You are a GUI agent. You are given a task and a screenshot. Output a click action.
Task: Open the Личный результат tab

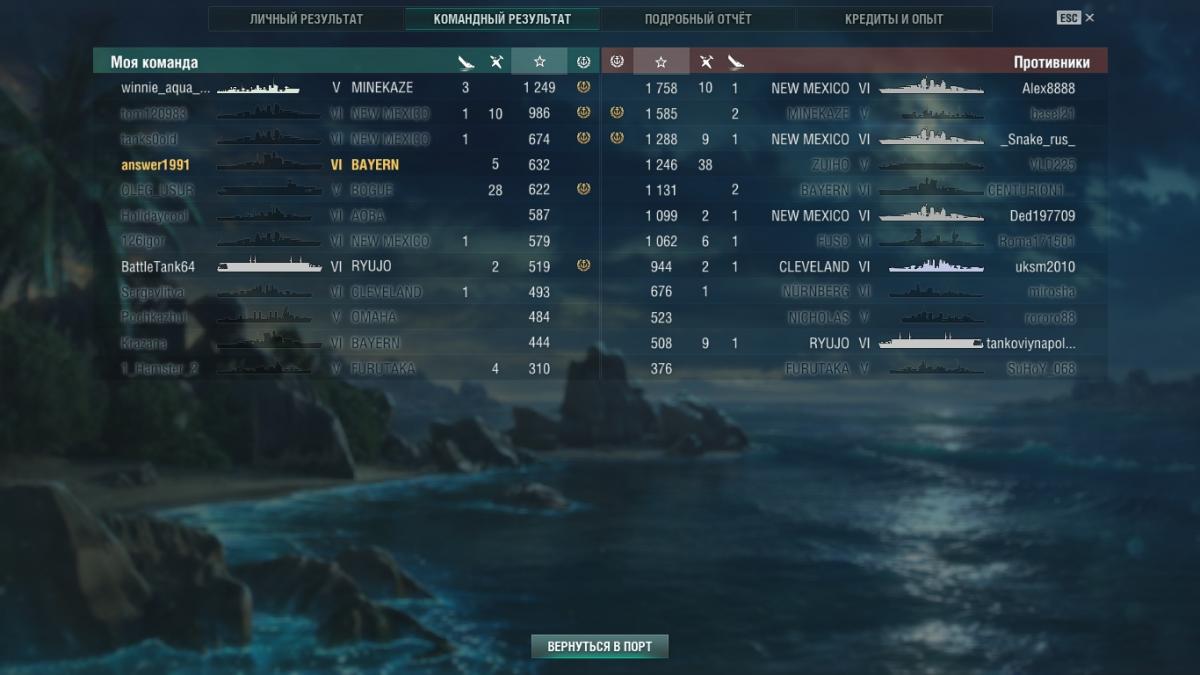[306, 19]
